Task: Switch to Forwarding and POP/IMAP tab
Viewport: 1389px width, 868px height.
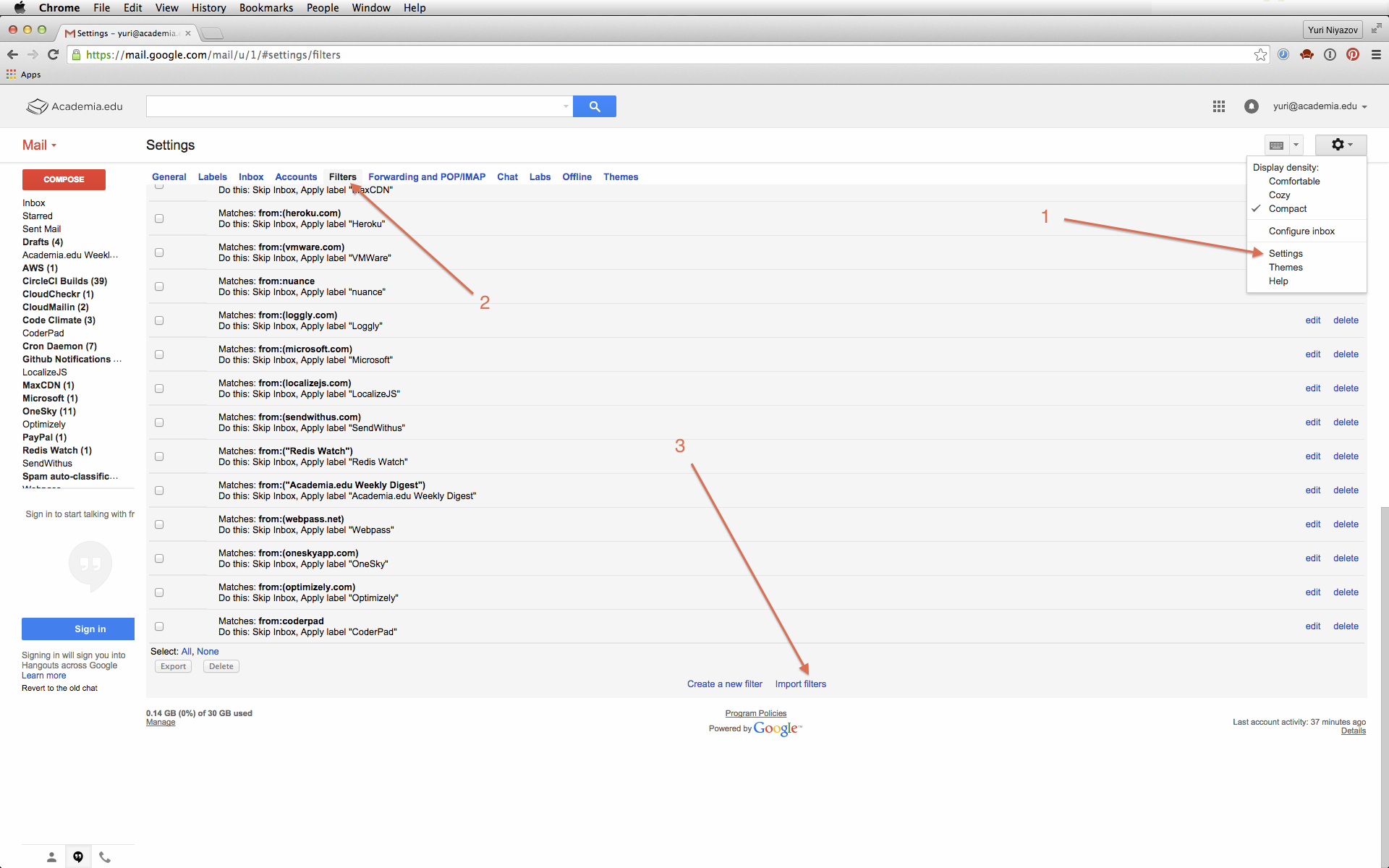Action: click(x=427, y=177)
